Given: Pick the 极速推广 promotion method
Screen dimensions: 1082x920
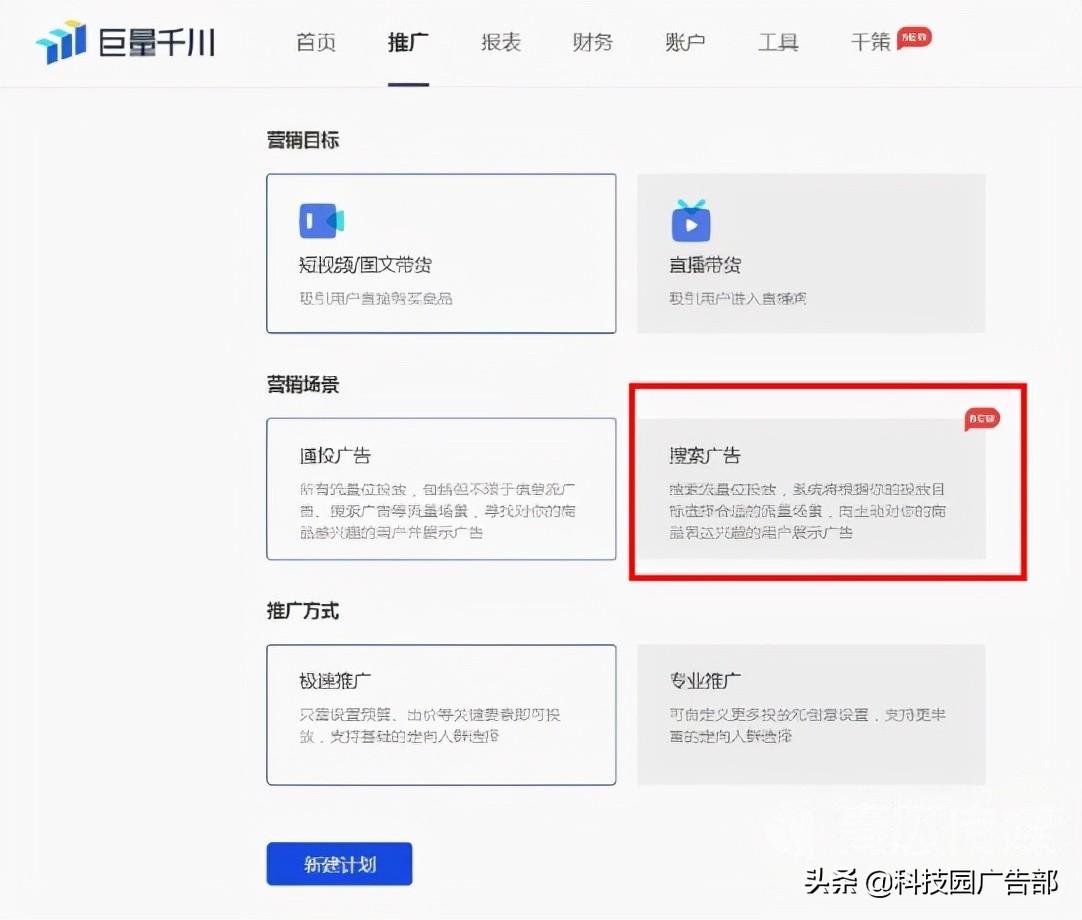Looking at the screenshot, I should 441,714.
